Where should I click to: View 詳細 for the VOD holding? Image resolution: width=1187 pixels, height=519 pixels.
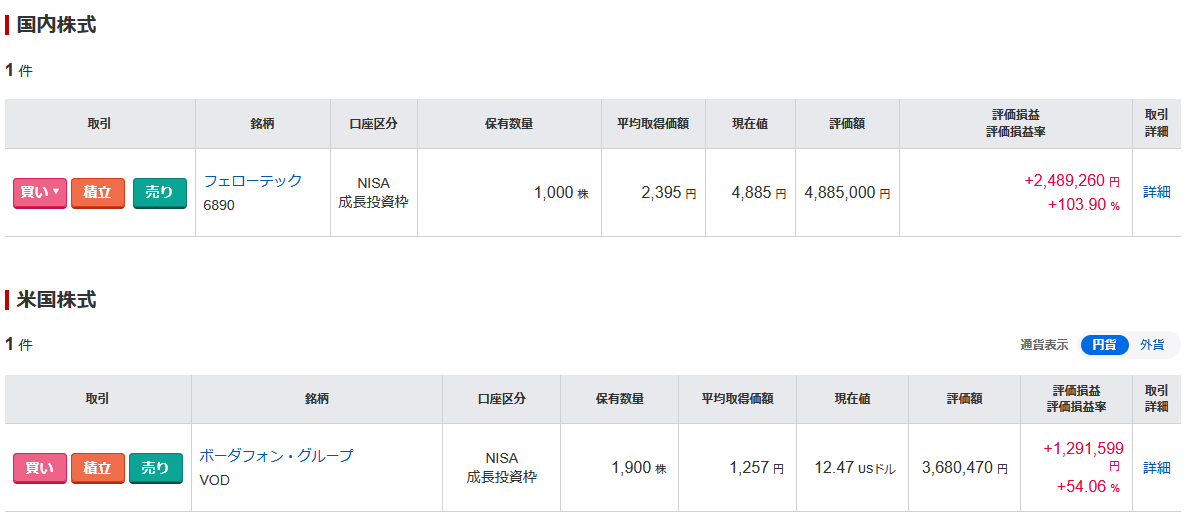(1156, 468)
